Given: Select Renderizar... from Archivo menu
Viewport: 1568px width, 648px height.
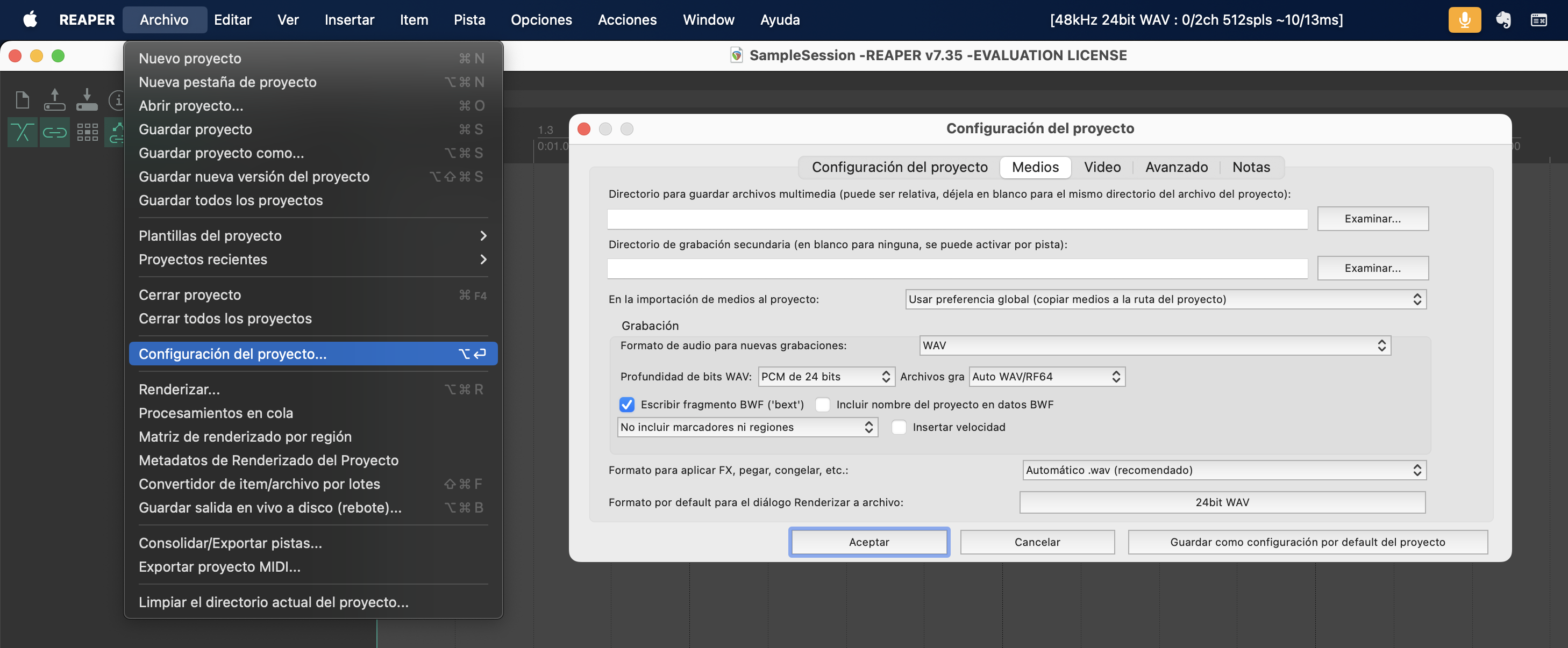Looking at the screenshot, I should click(180, 389).
